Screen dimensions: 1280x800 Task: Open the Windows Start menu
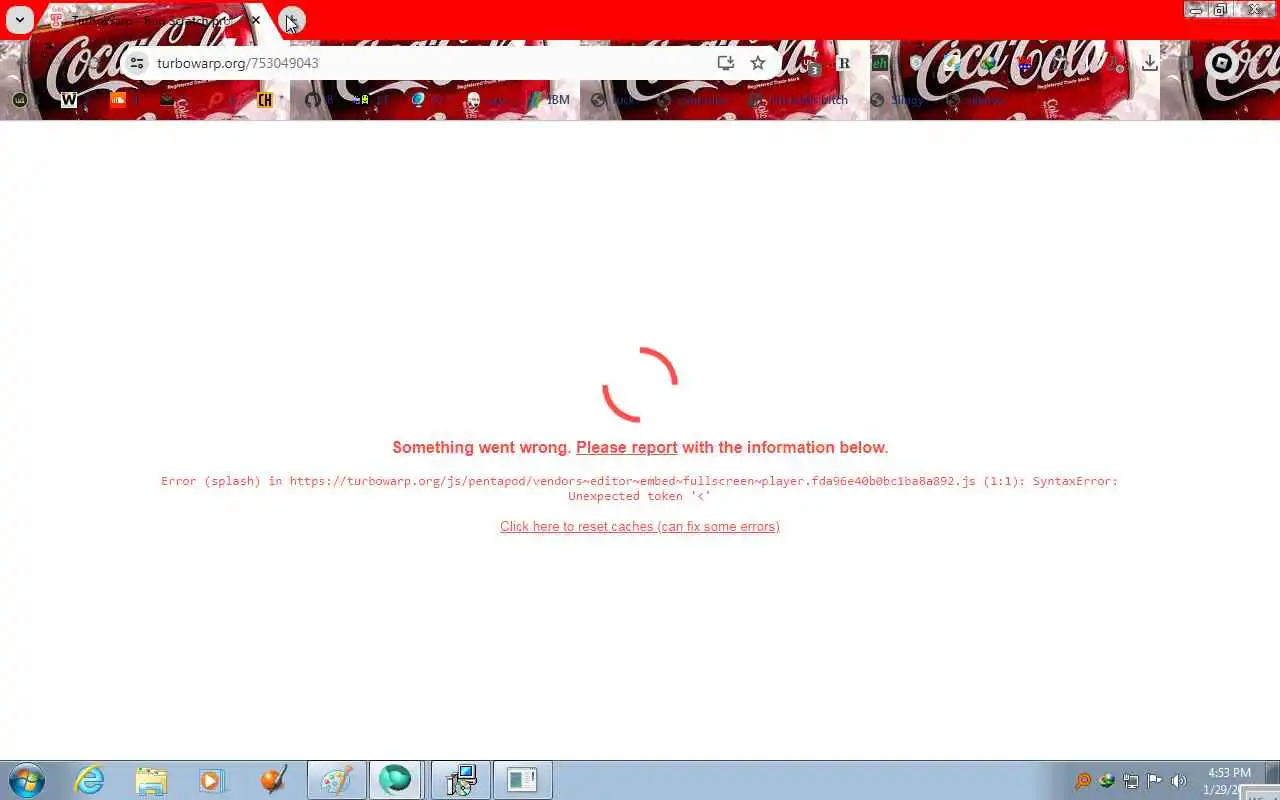click(x=27, y=780)
